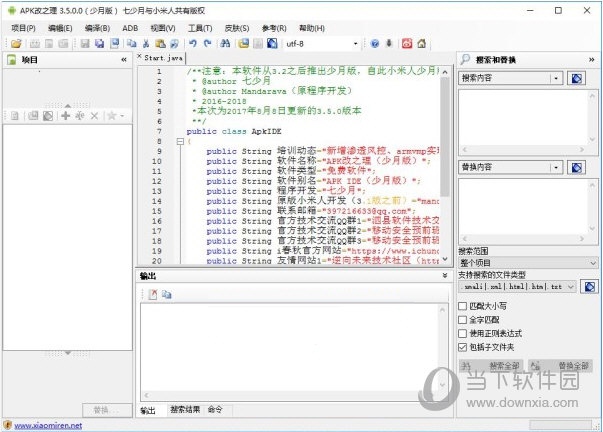Click the plus icon in project panel toolbar
The width and height of the screenshot is (603, 432).
pos(65,115)
